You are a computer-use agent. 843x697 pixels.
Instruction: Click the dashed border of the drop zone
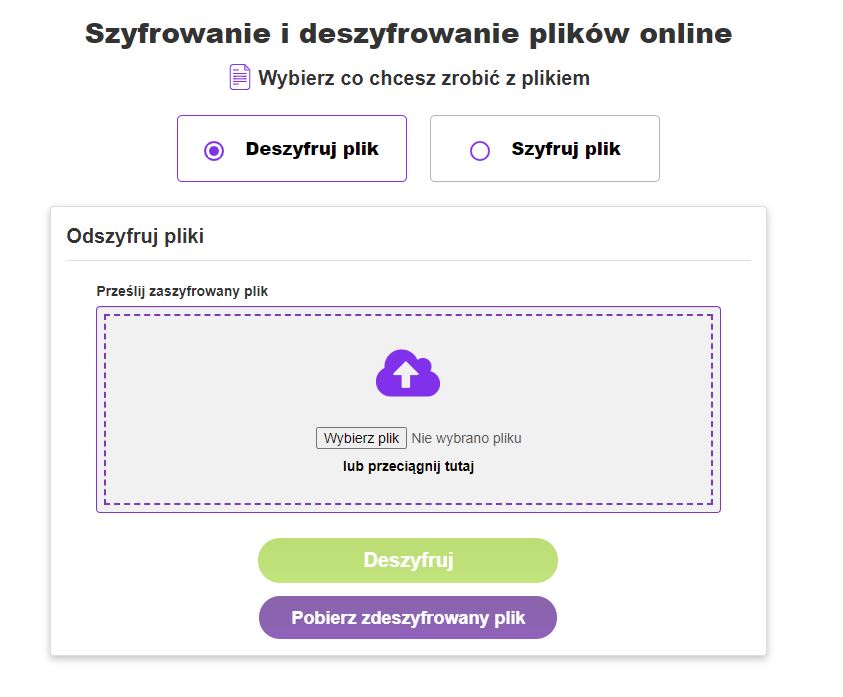tap(409, 316)
